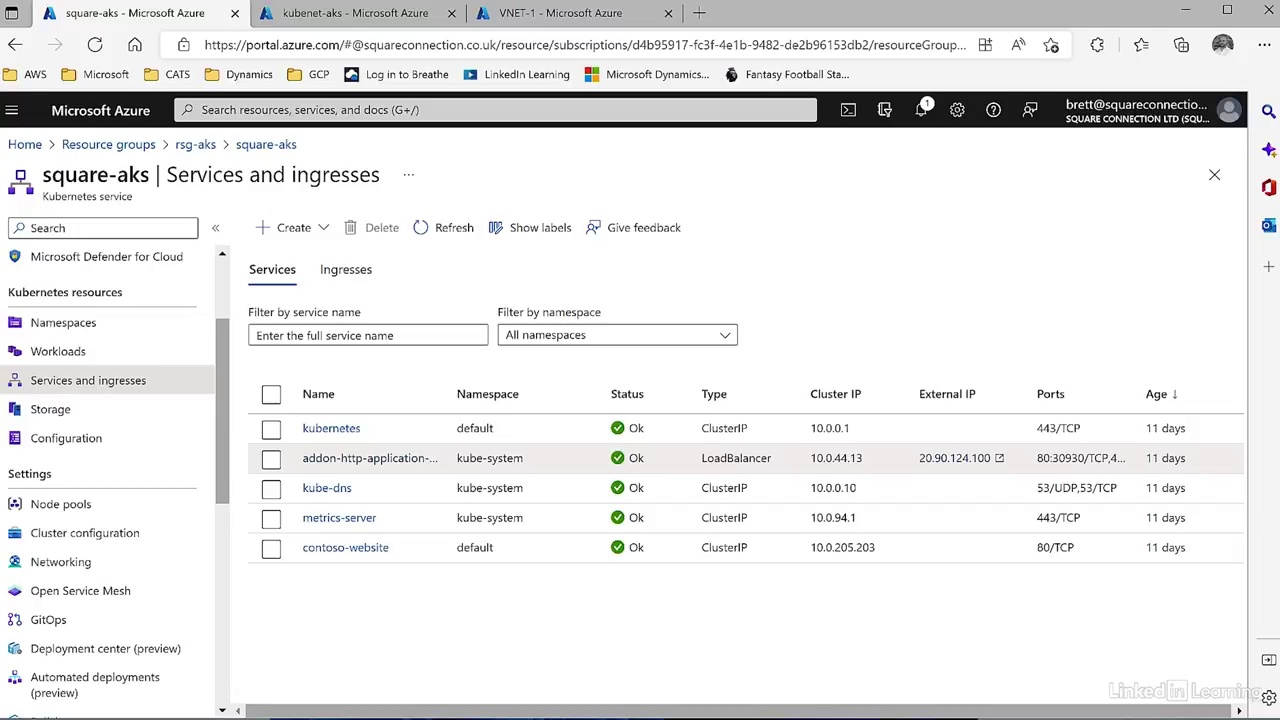Check the box for the contoso-website service
1280x720 pixels.
point(271,548)
